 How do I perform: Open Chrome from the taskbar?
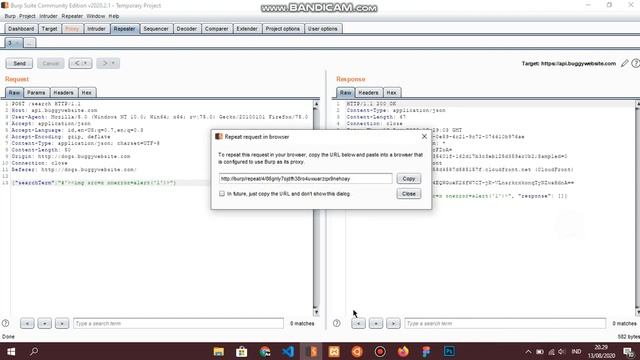coord(264,351)
